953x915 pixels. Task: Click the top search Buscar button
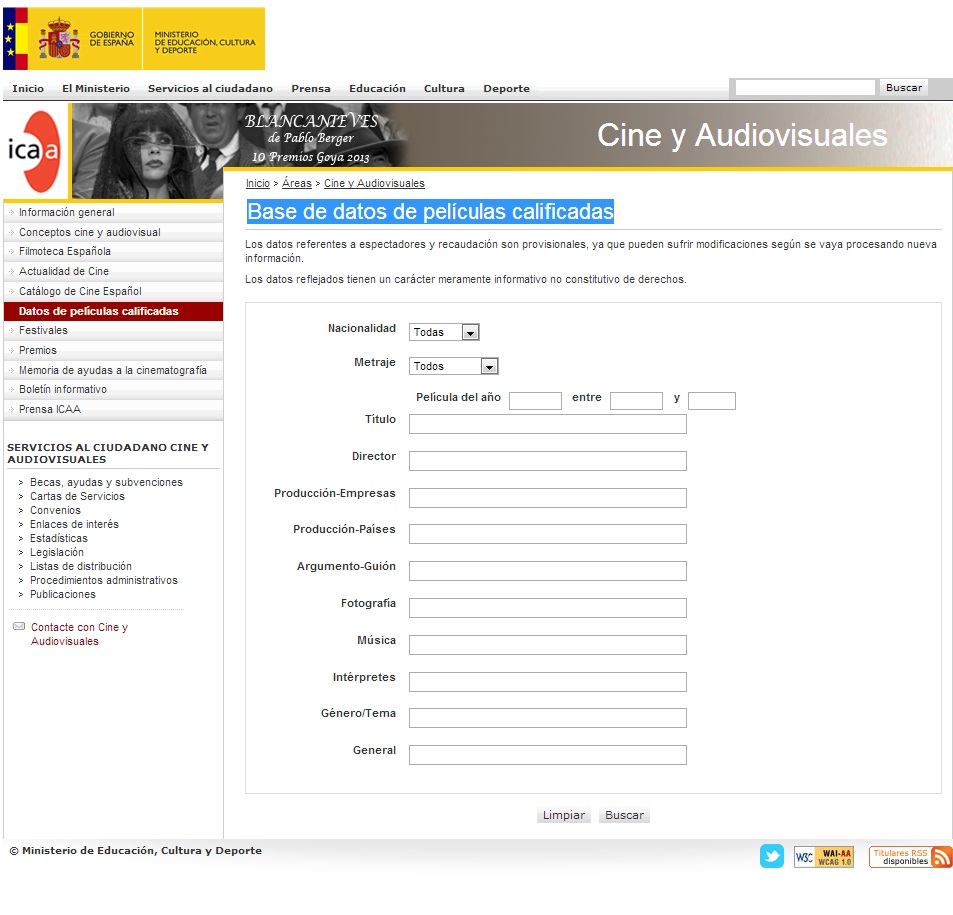903,88
